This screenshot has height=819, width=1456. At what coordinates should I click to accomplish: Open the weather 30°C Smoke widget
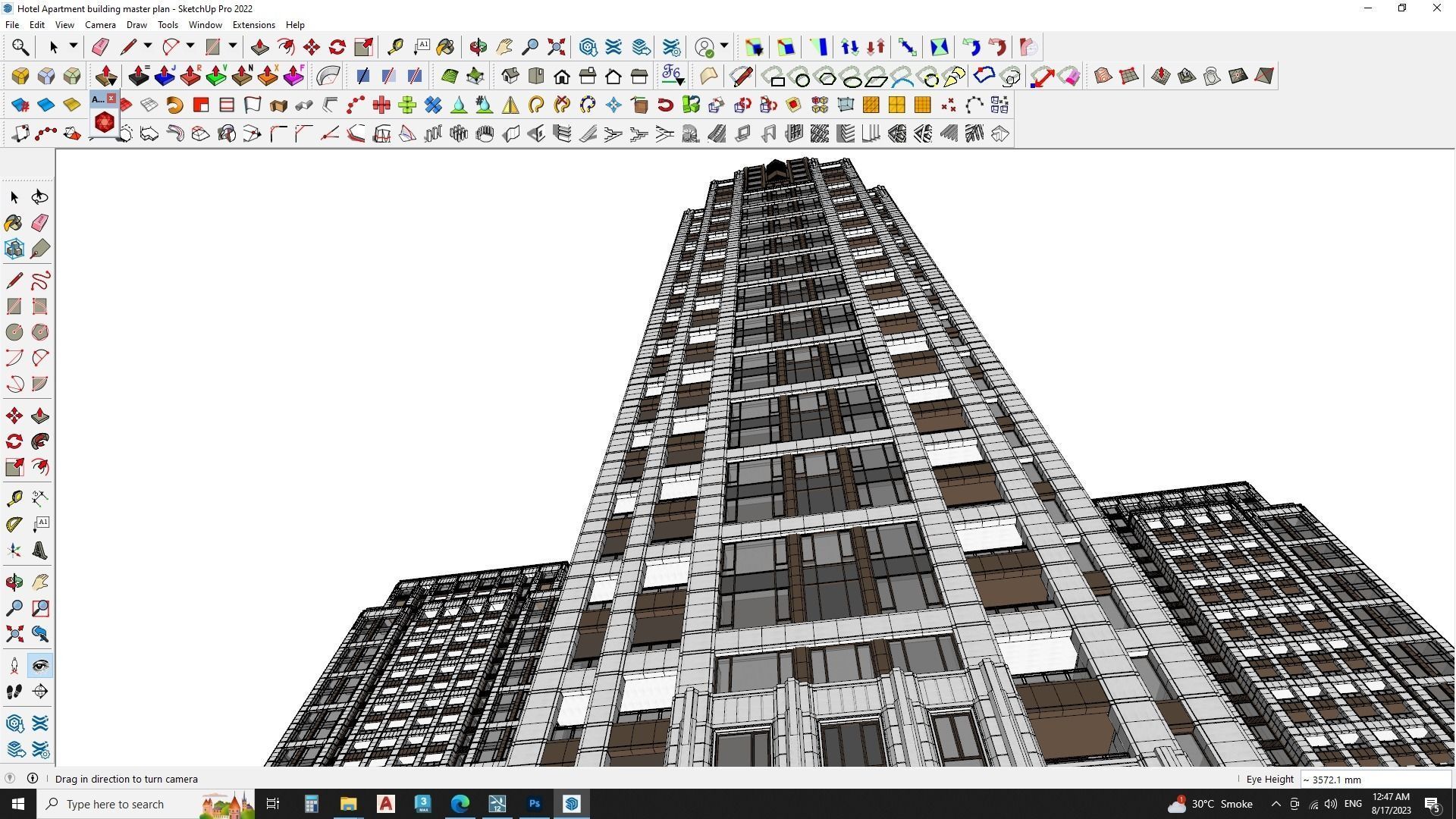(1210, 804)
